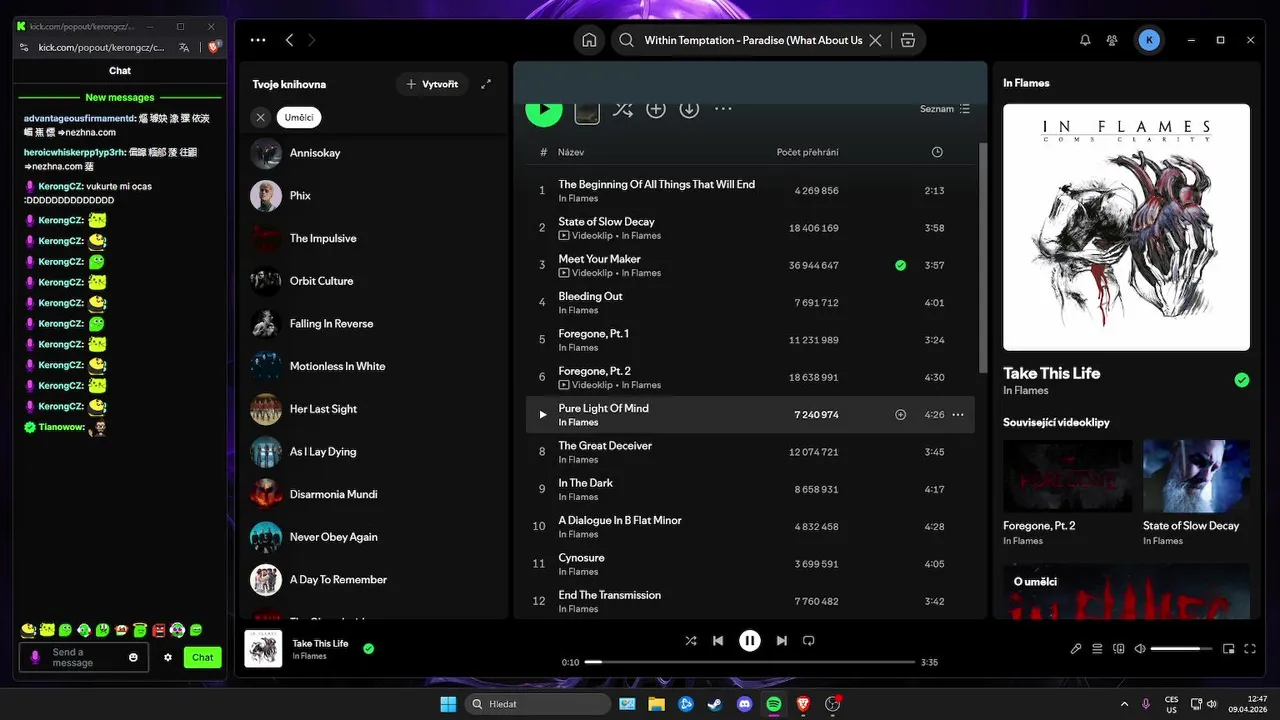This screenshot has width=1280, height=720.
Task: Toggle the Umělci filter chip
Action: (299, 117)
